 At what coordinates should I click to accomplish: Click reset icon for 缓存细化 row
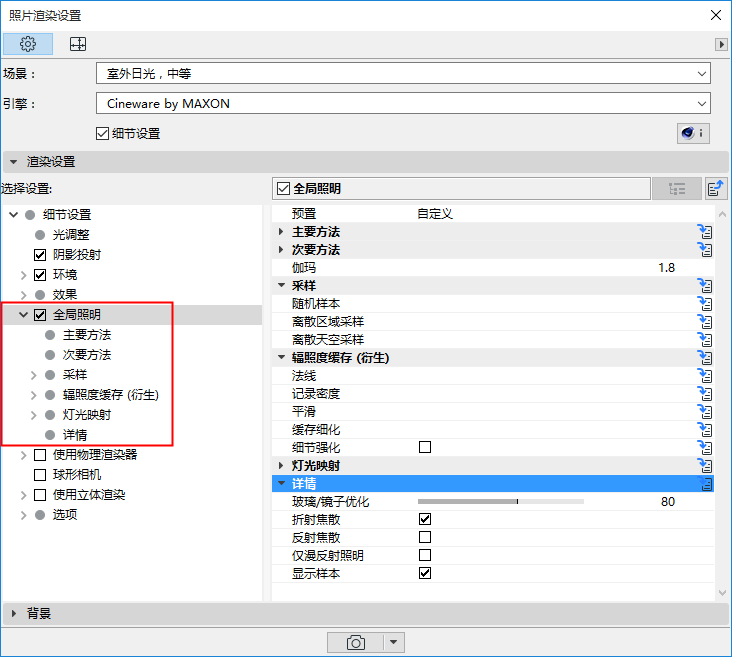705,430
